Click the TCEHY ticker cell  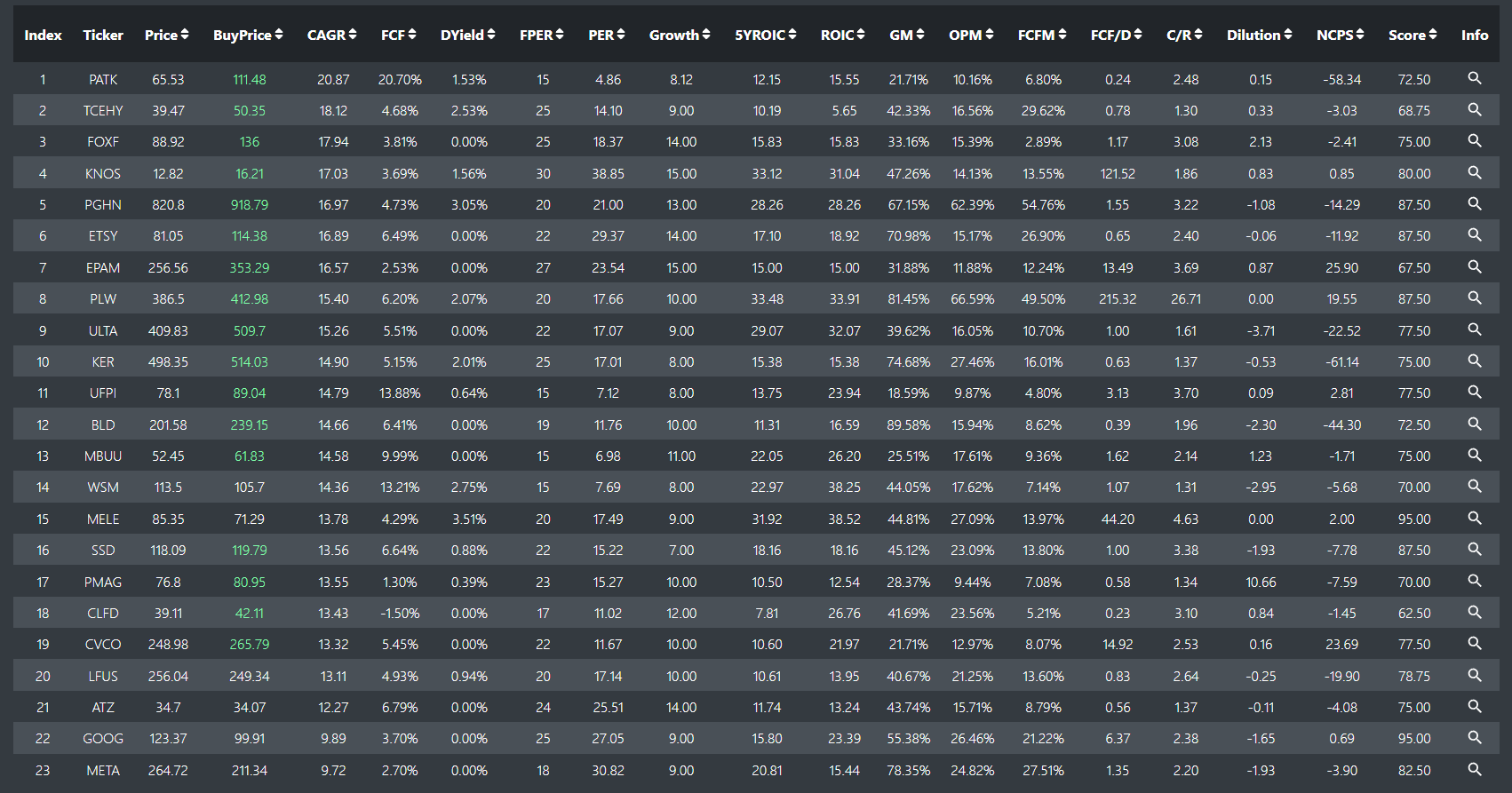103,111
